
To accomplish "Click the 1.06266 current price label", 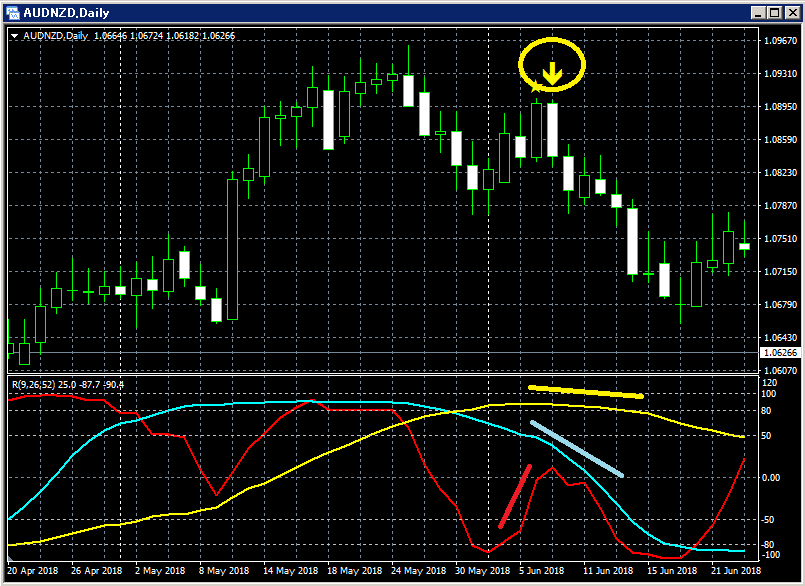I will coord(780,353).
